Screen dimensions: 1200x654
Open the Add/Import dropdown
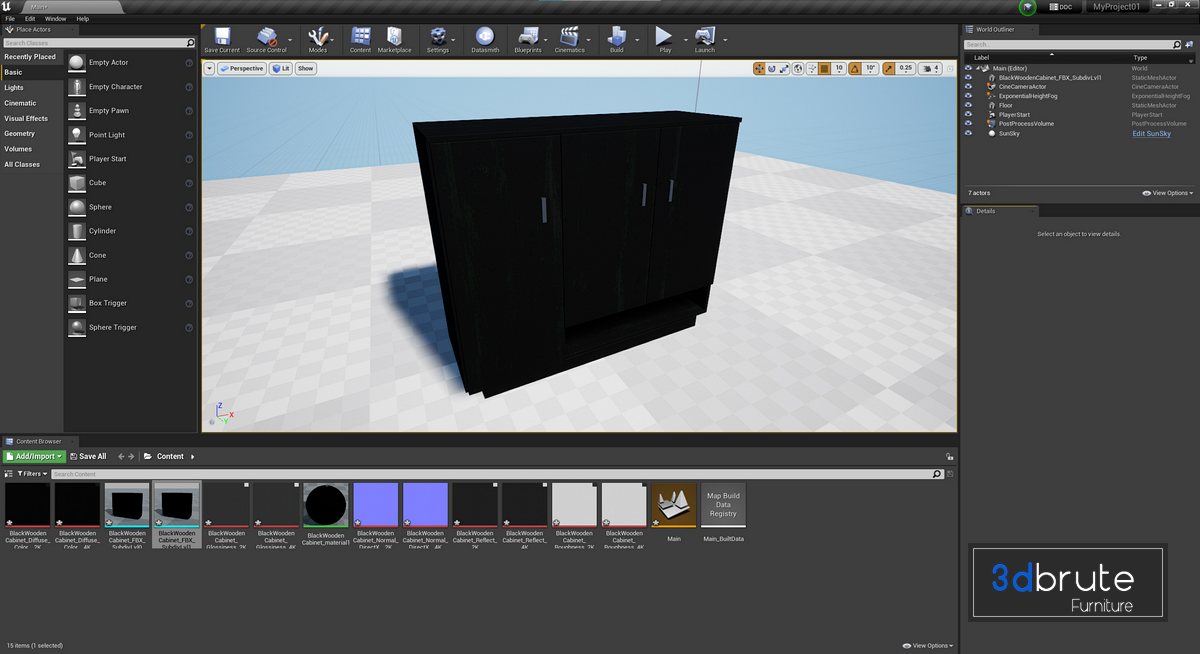click(34, 456)
